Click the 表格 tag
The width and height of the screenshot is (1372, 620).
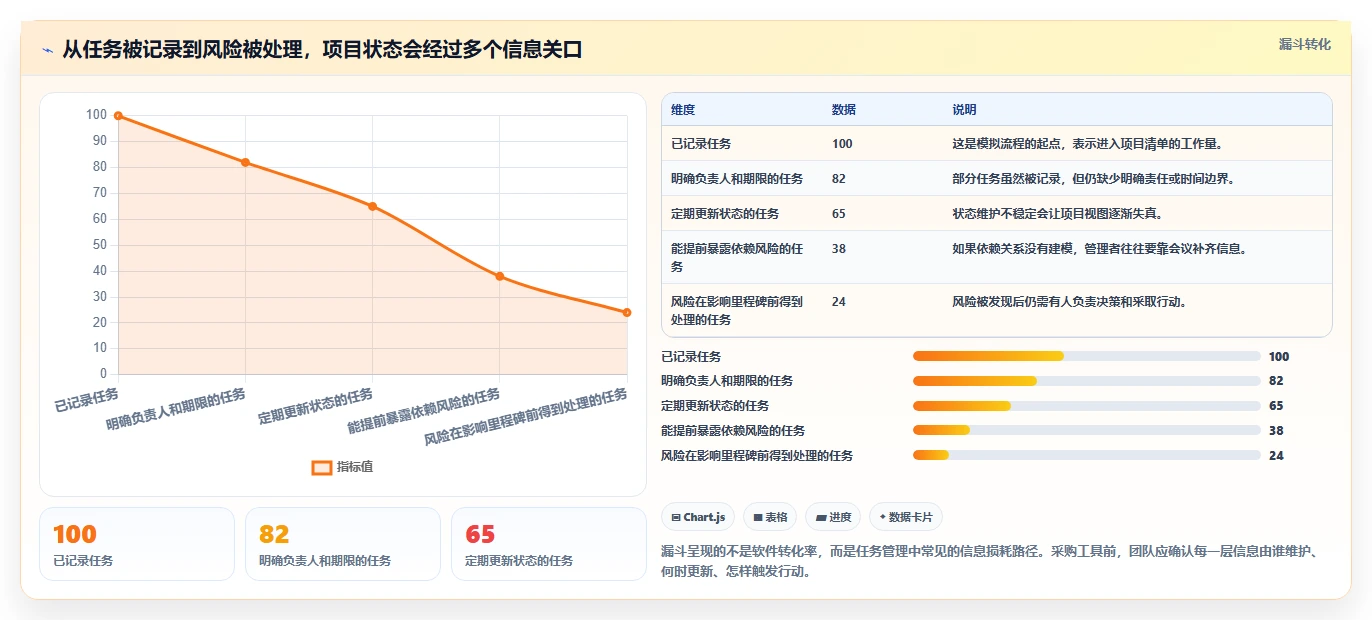[770, 517]
